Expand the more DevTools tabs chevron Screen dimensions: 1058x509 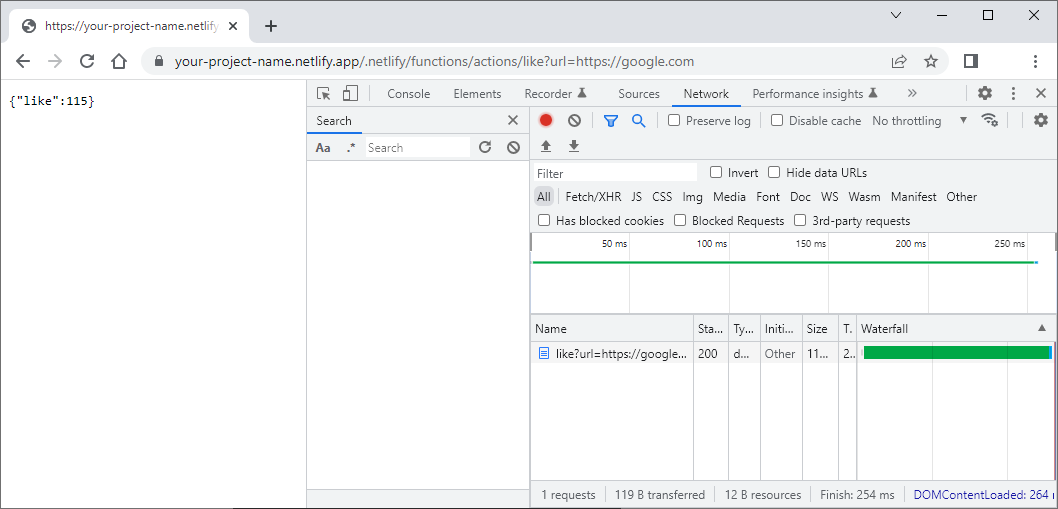click(912, 93)
